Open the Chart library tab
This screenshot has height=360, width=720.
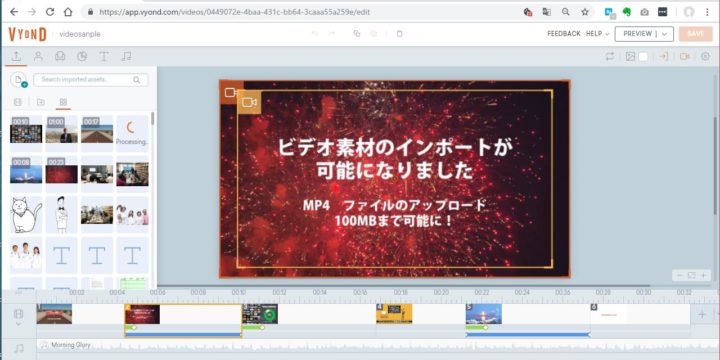coord(82,56)
